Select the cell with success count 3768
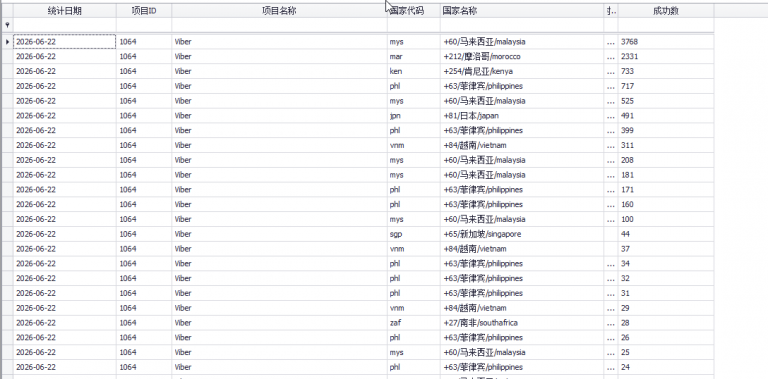The image size is (768, 379). pyautogui.click(x=666, y=42)
